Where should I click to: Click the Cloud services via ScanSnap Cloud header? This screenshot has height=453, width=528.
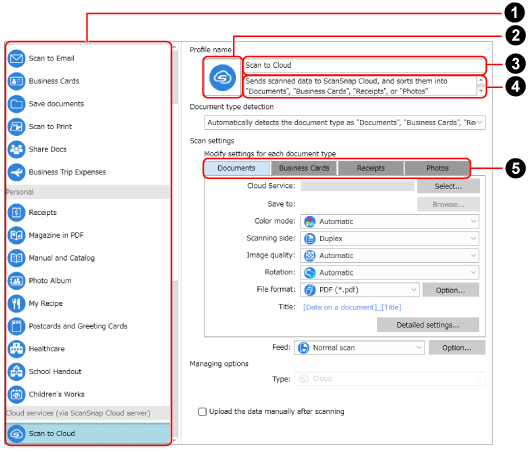click(88, 413)
